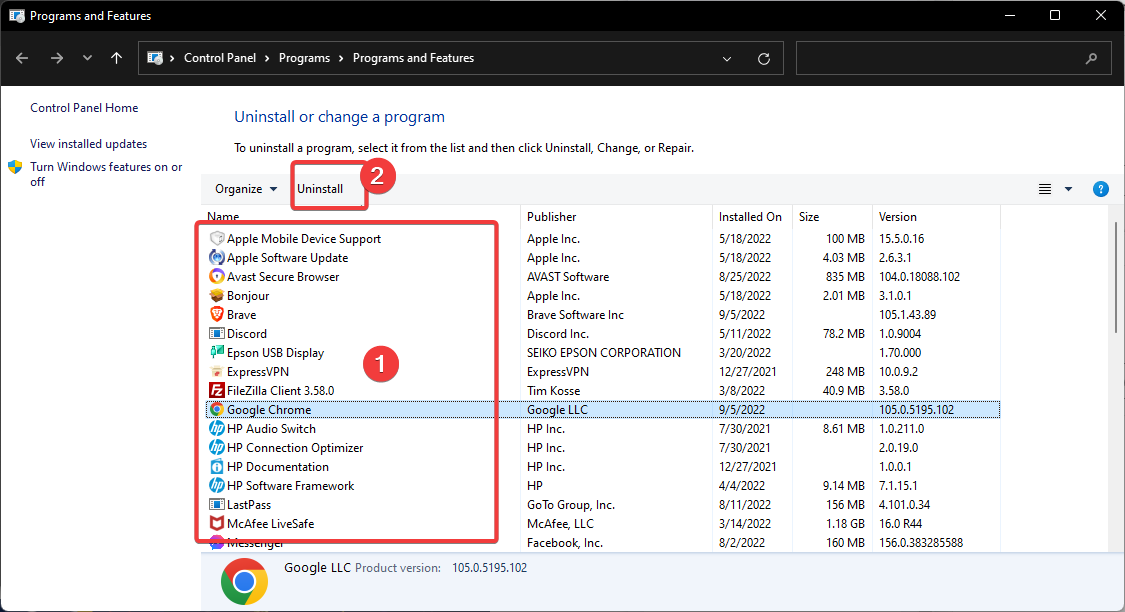
Task: Click the HP Documentation icon
Action: [x=217, y=466]
